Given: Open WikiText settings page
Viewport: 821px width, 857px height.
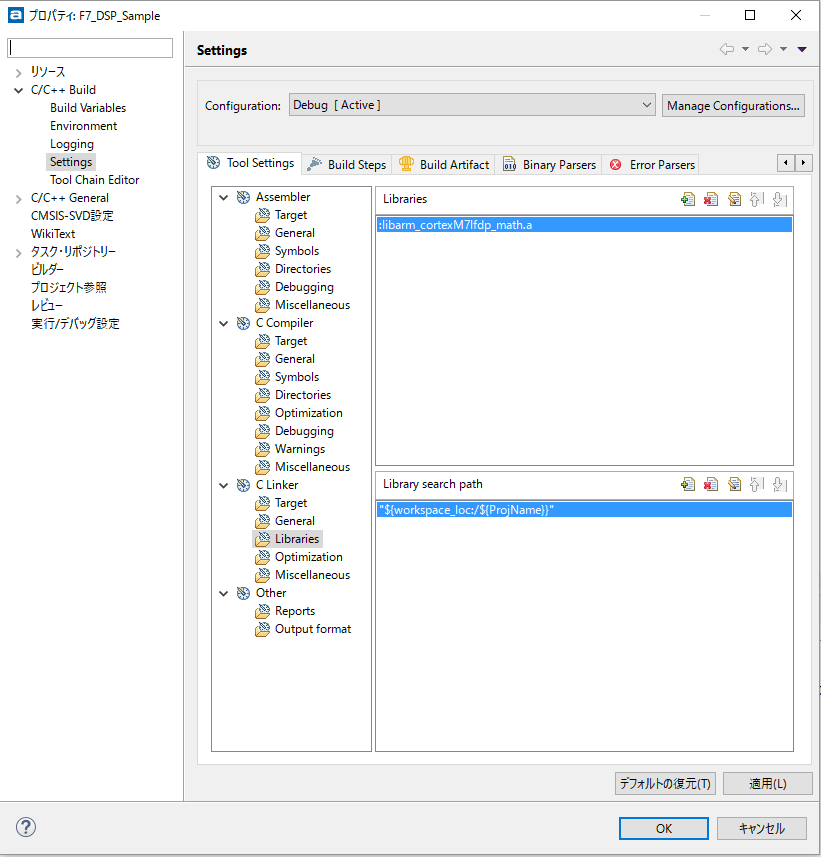Looking at the screenshot, I should [53, 233].
